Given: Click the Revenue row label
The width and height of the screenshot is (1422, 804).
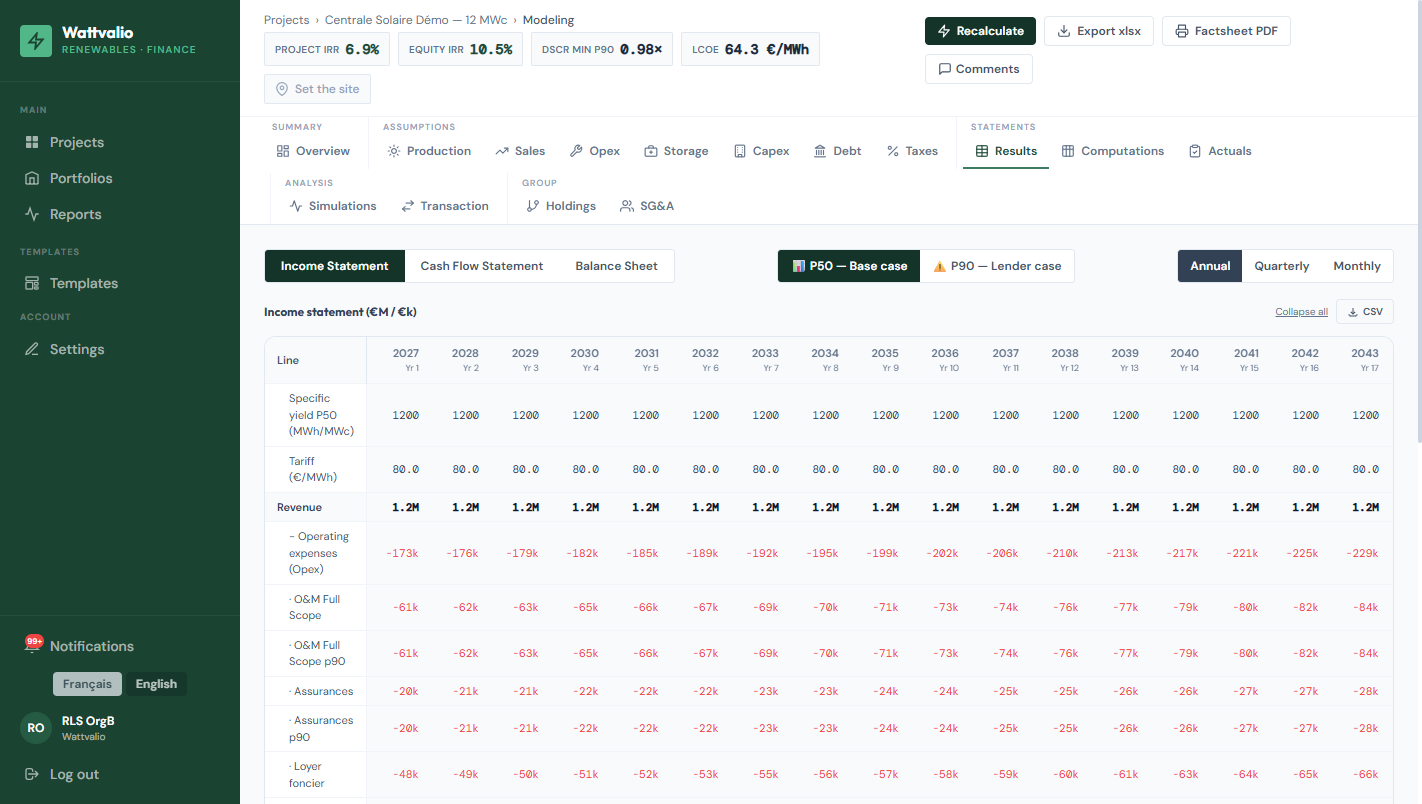Looking at the screenshot, I should tap(299, 507).
